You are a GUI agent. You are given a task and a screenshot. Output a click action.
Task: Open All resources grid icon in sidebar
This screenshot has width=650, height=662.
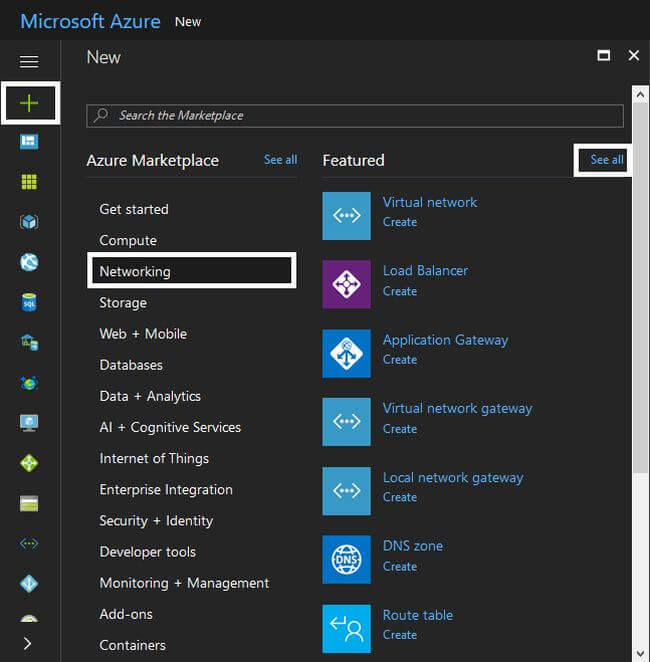click(29, 183)
